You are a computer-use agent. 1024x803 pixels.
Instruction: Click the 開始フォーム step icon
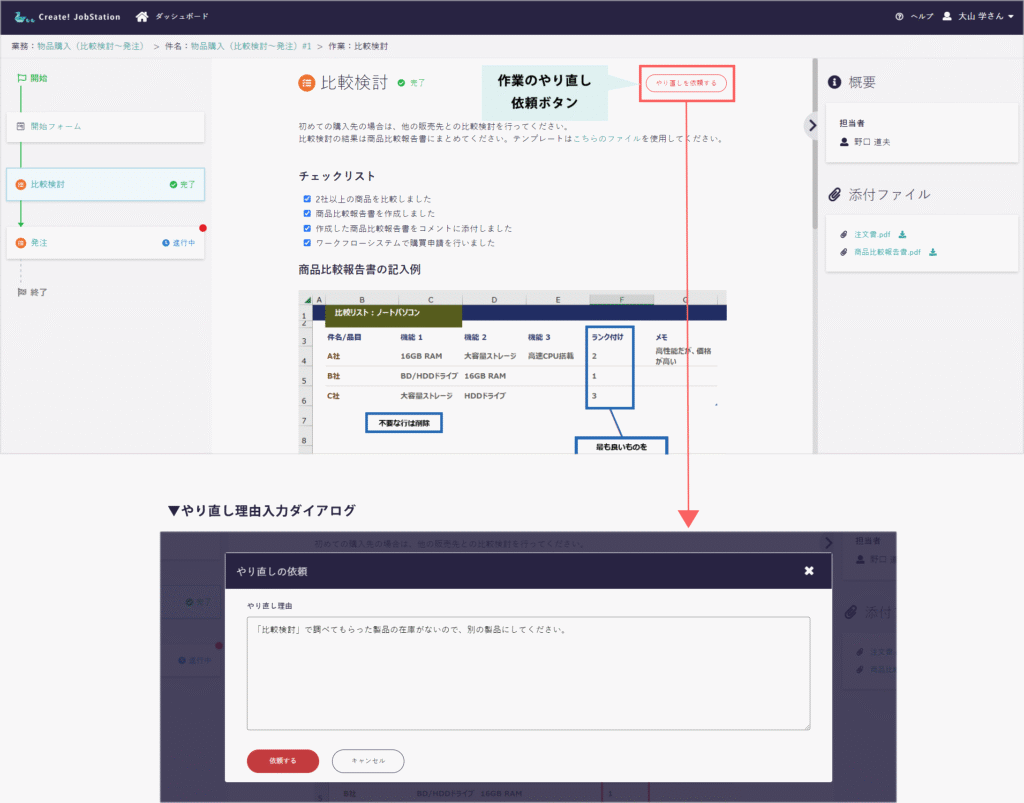21,127
